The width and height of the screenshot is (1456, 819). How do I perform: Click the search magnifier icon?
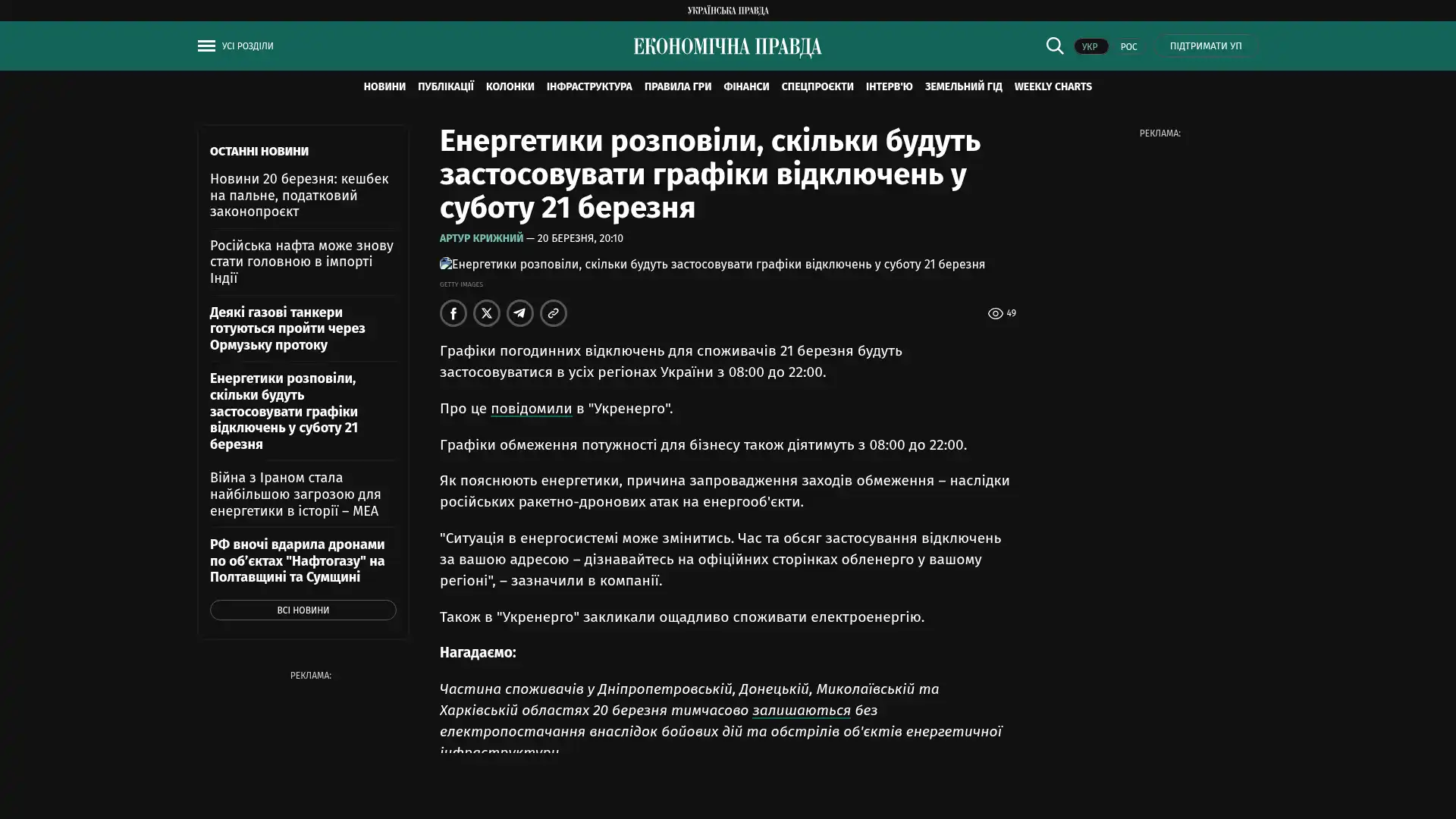pos(1054,46)
